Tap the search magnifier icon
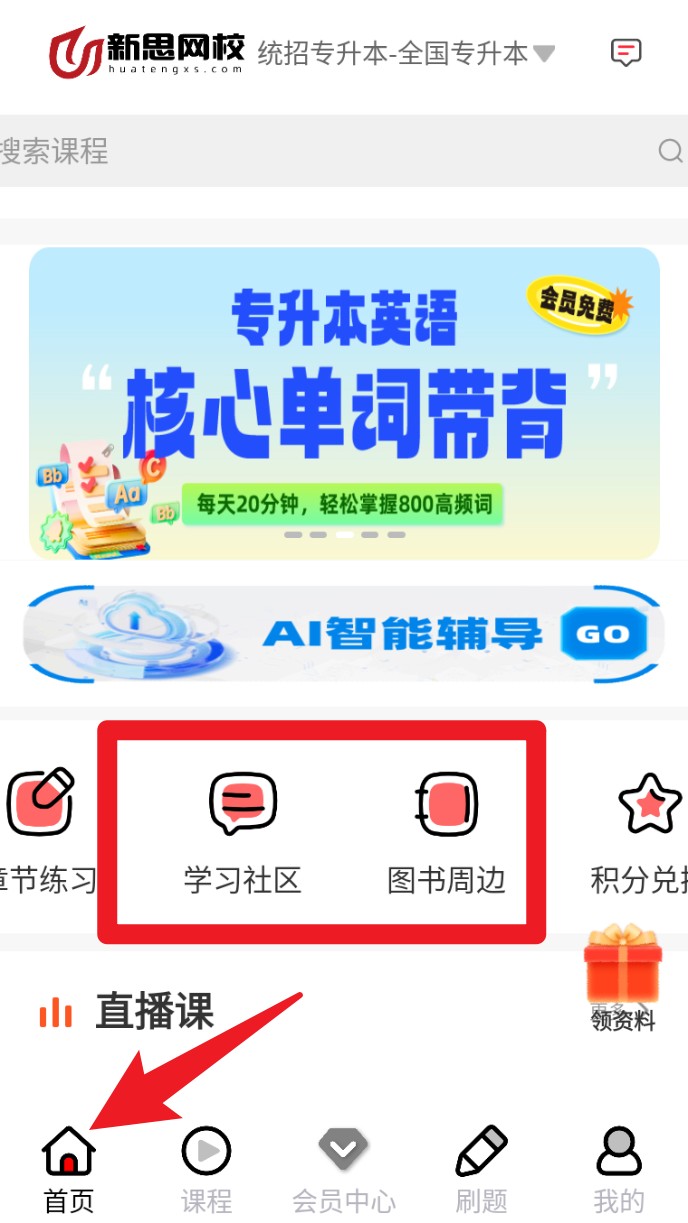688x1223 pixels. [x=670, y=151]
